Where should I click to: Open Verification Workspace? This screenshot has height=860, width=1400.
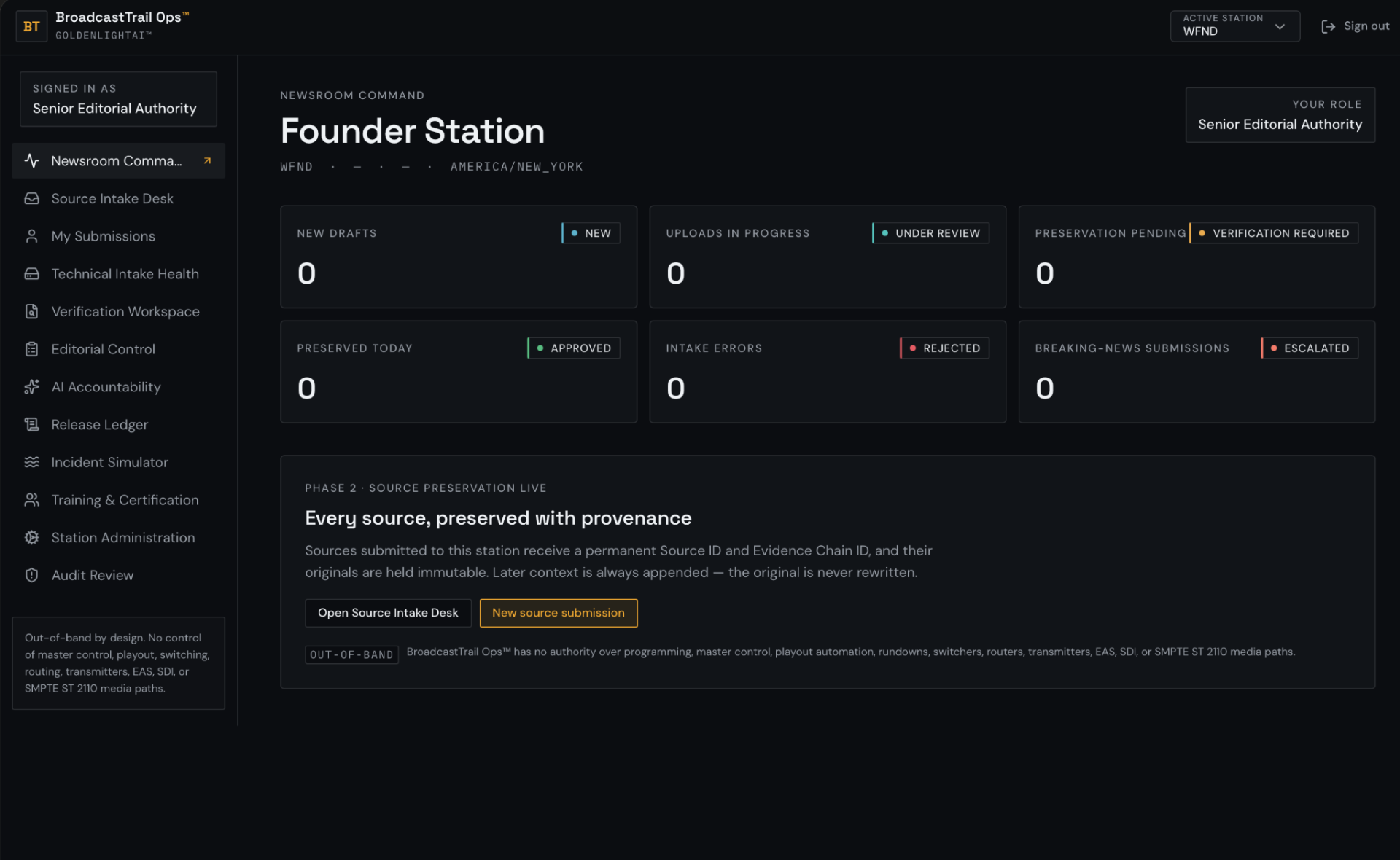click(x=118, y=311)
